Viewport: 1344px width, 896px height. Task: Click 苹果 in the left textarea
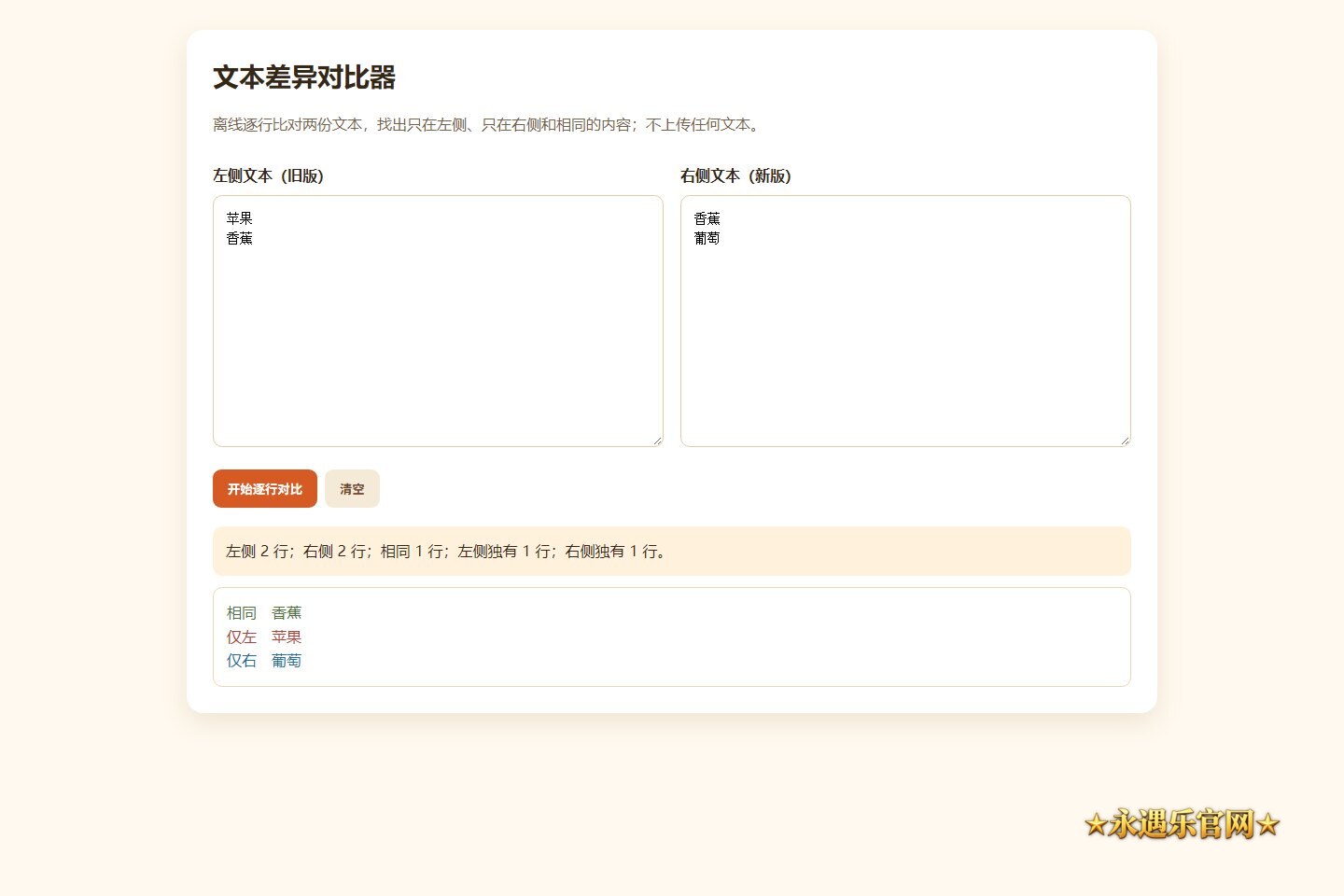(x=239, y=218)
